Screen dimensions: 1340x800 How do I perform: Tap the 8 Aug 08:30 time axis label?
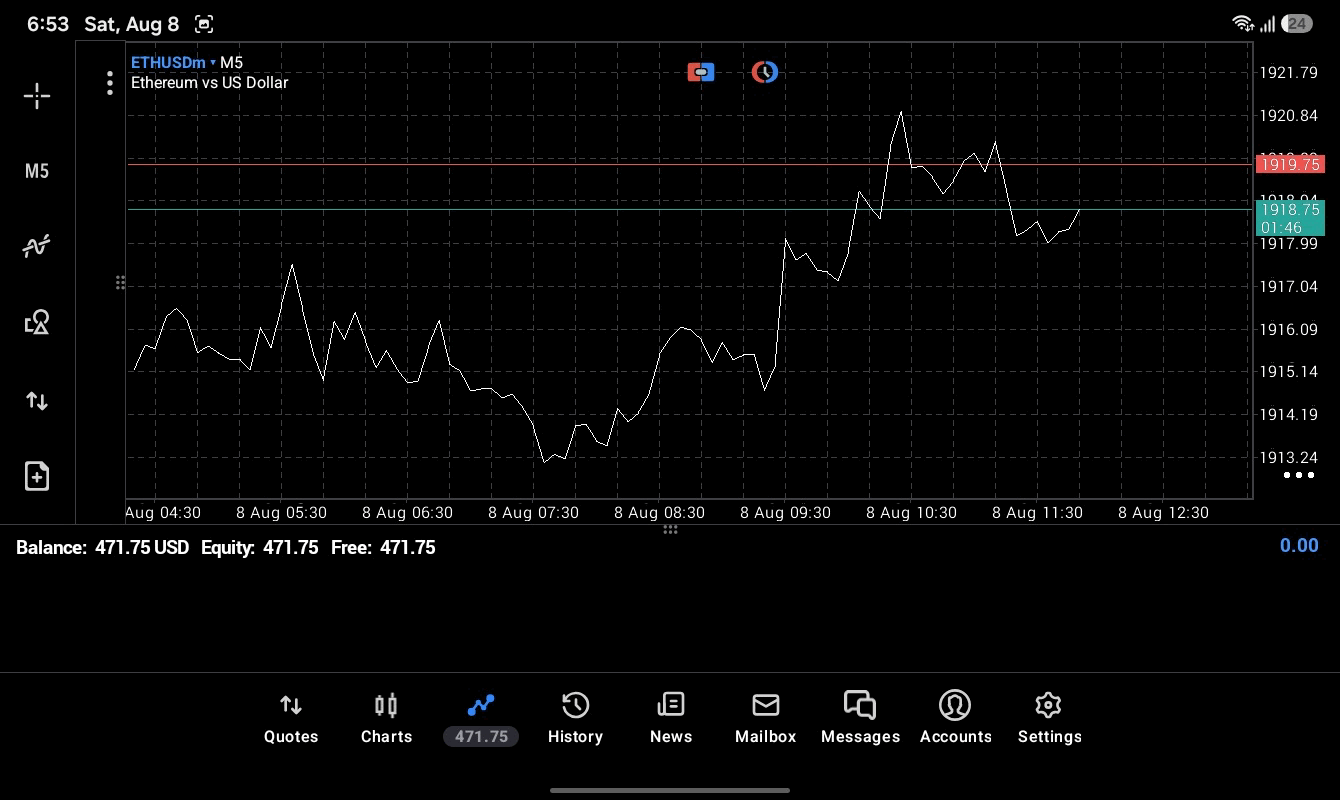659,513
